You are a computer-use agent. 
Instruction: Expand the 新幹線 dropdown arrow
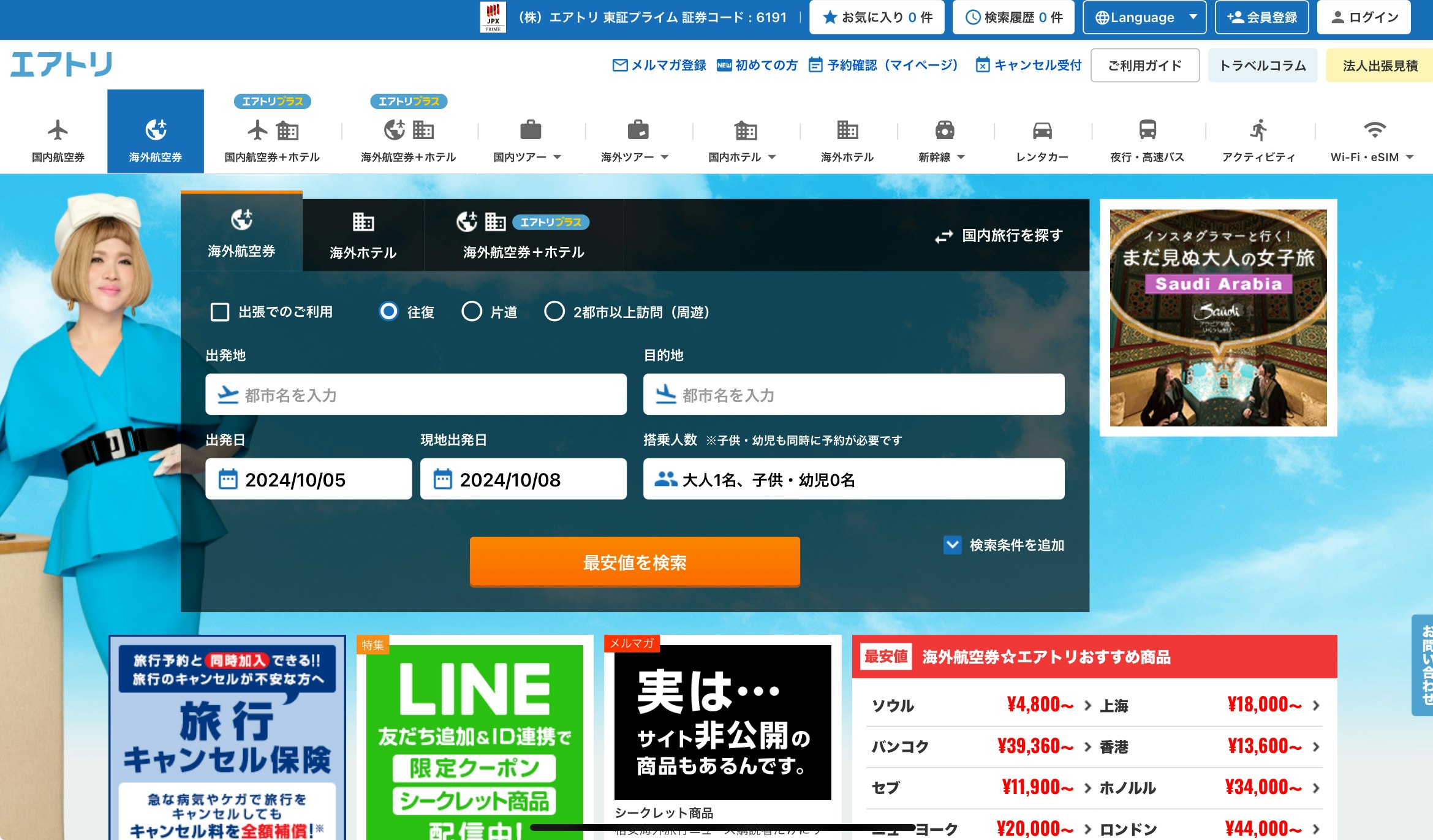pos(961,157)
